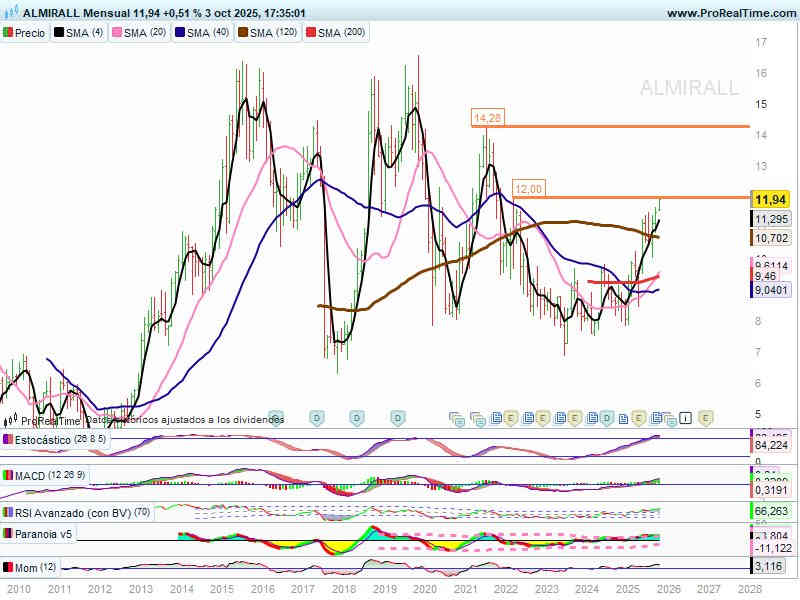Open the RSI Avanzado (con BV) indicator settings
800x600 pixels.
[73, 512]
